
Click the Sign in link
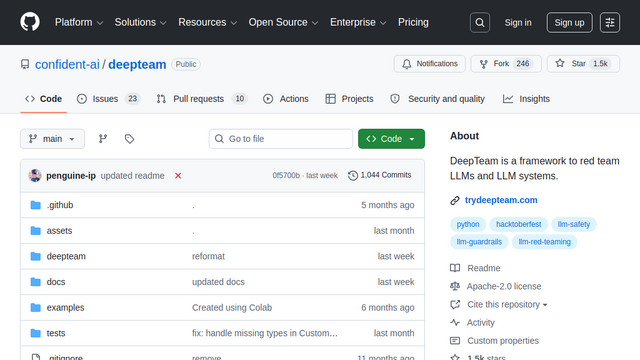(x=518, y=22)
